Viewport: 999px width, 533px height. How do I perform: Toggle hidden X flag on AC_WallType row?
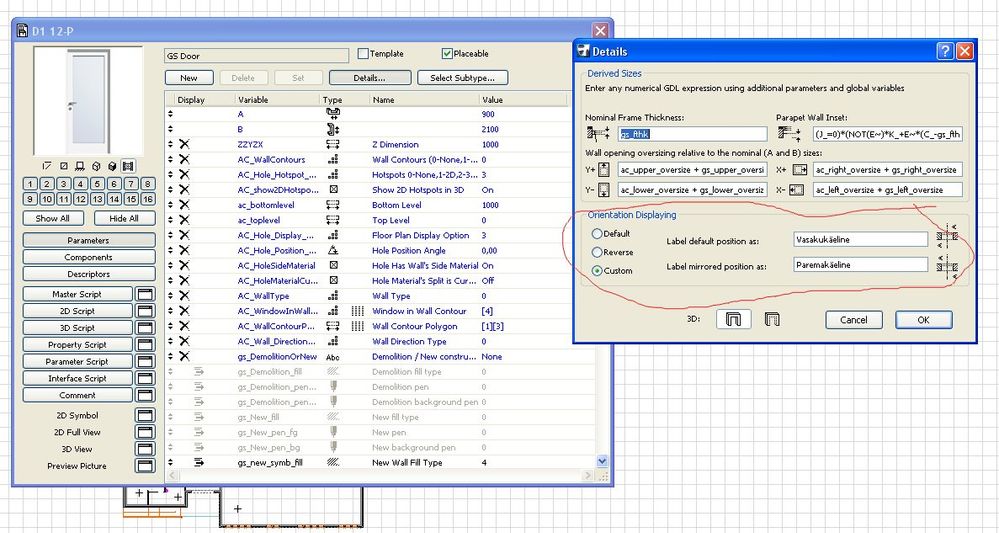coord(184,296)
